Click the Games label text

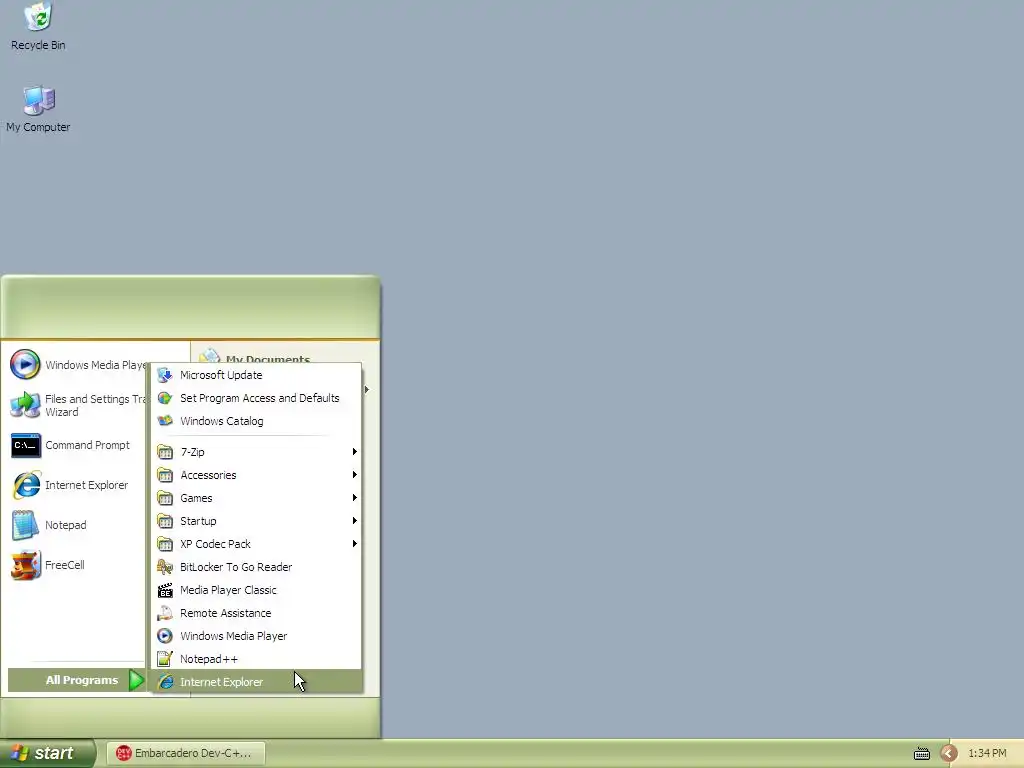pyautogui.click(x=196, y=498)
